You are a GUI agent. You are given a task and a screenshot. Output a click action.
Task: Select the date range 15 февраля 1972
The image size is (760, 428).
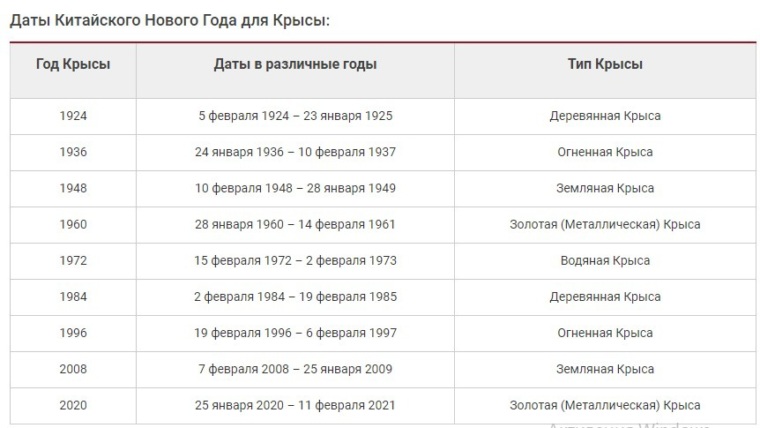click(295, 260)
